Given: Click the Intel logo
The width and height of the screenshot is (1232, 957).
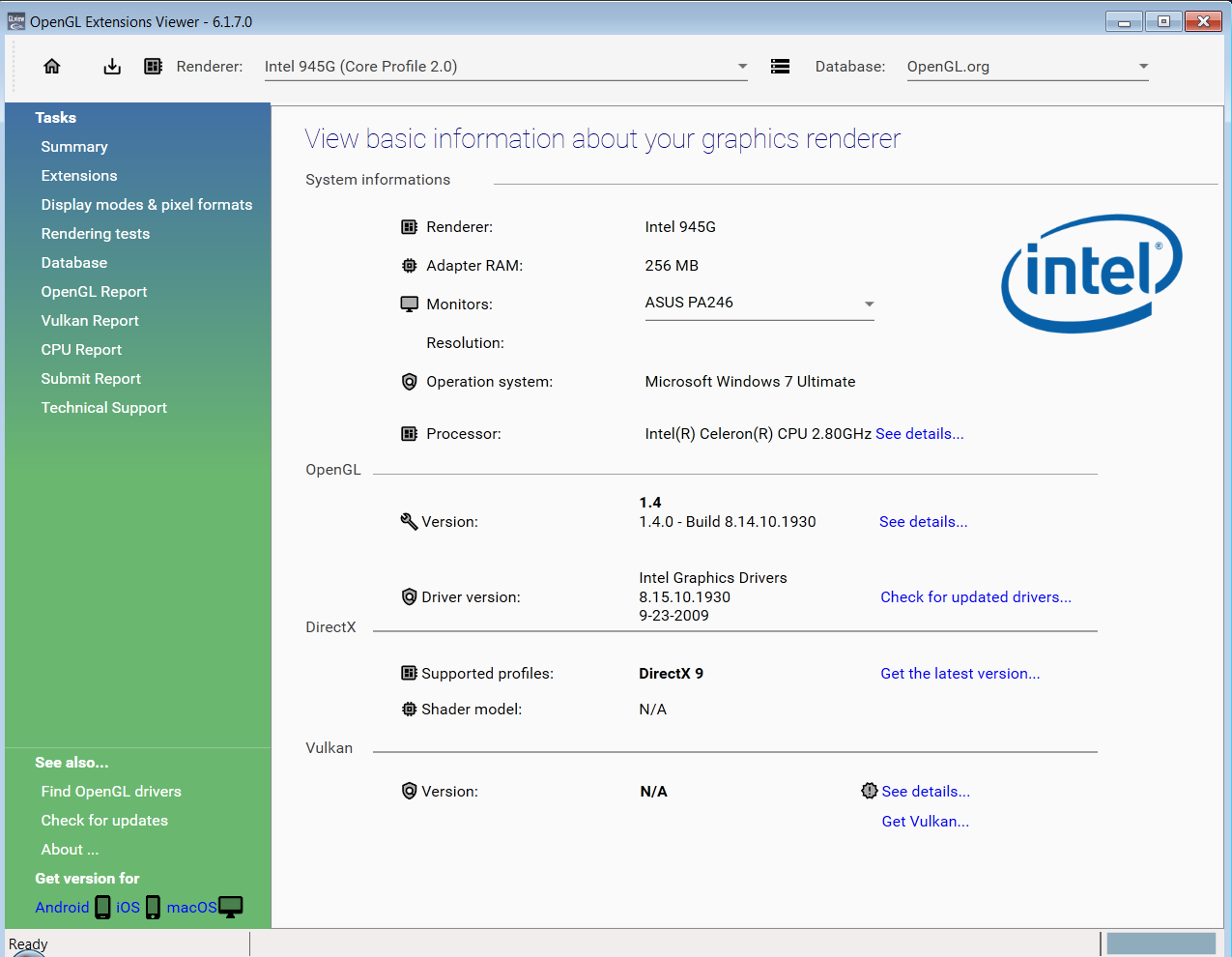Looking at the screenshot, I should pos(1092,274).
